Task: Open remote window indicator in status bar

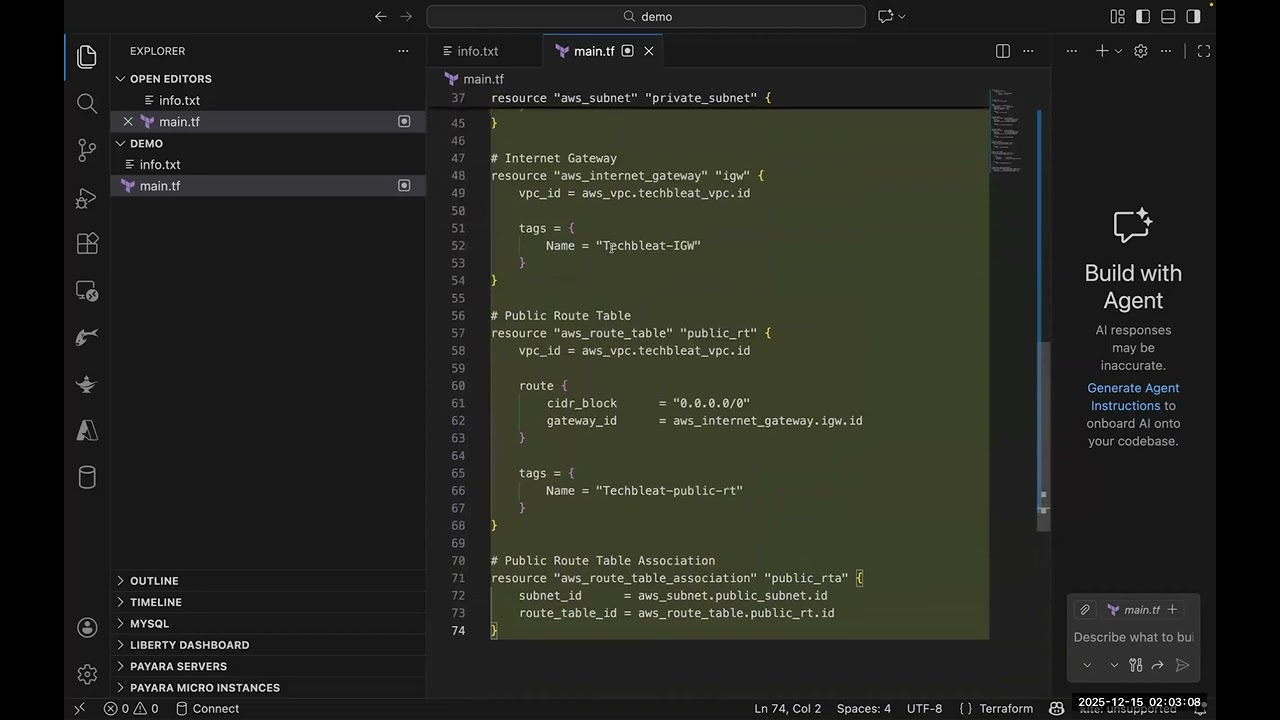Action: point(79,709)
